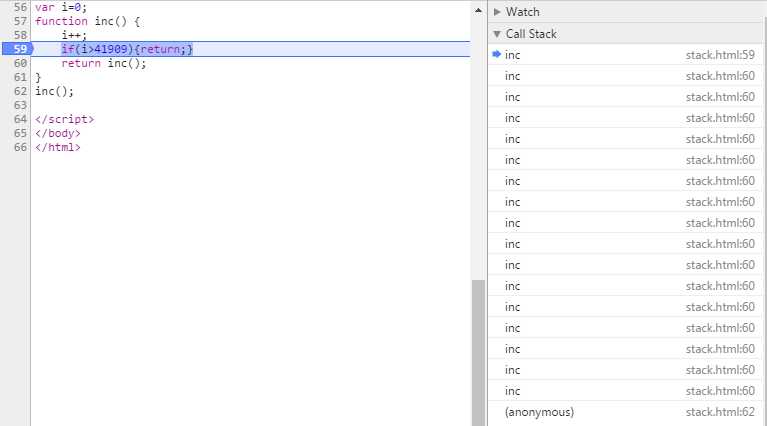The image size is (767, 426).
Task: Click the scroll-up arrow of the code pane
Action: tap(478, 10)
